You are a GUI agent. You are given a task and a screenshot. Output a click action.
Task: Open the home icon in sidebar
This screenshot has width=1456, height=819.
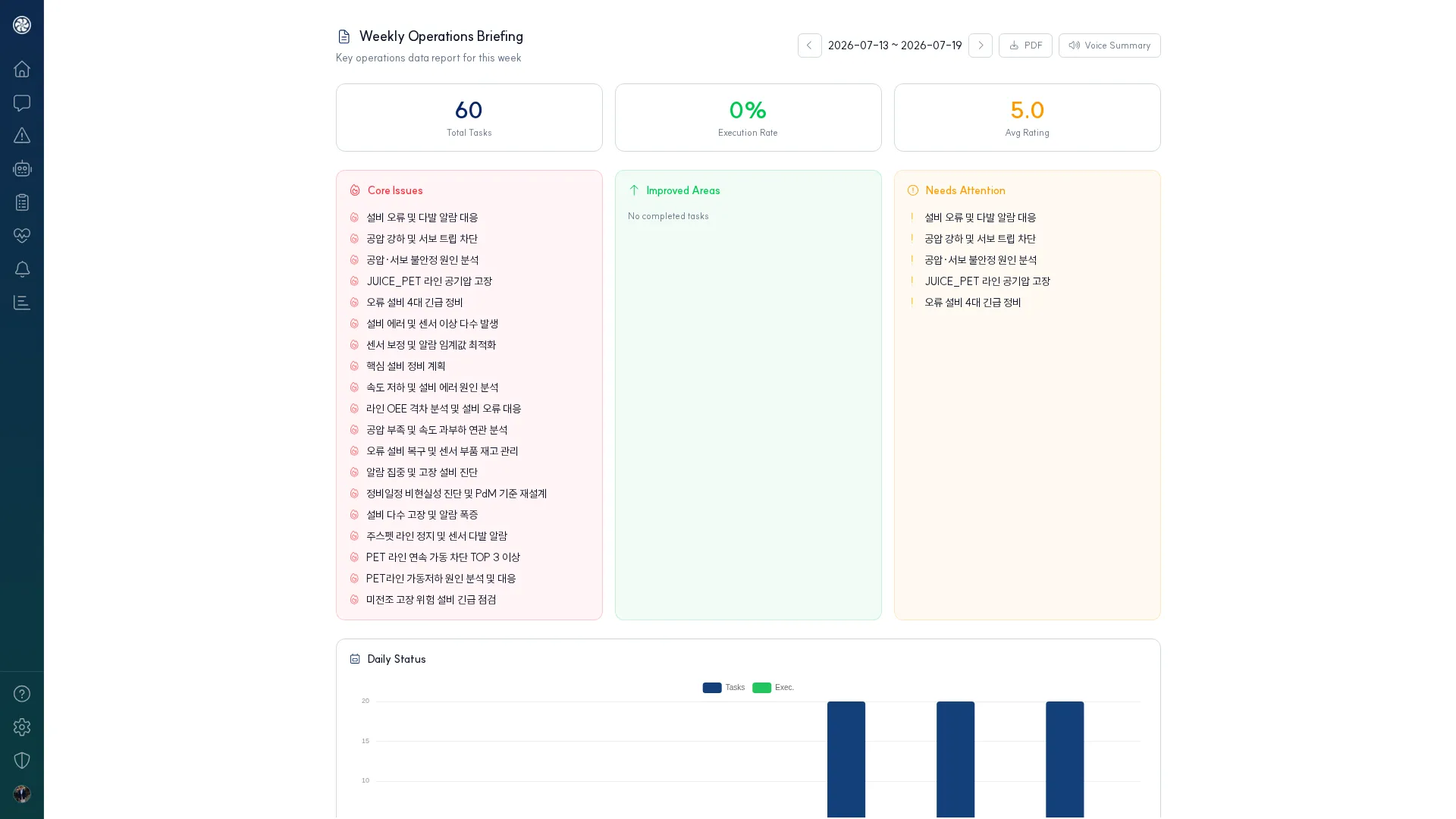(22, 69)
